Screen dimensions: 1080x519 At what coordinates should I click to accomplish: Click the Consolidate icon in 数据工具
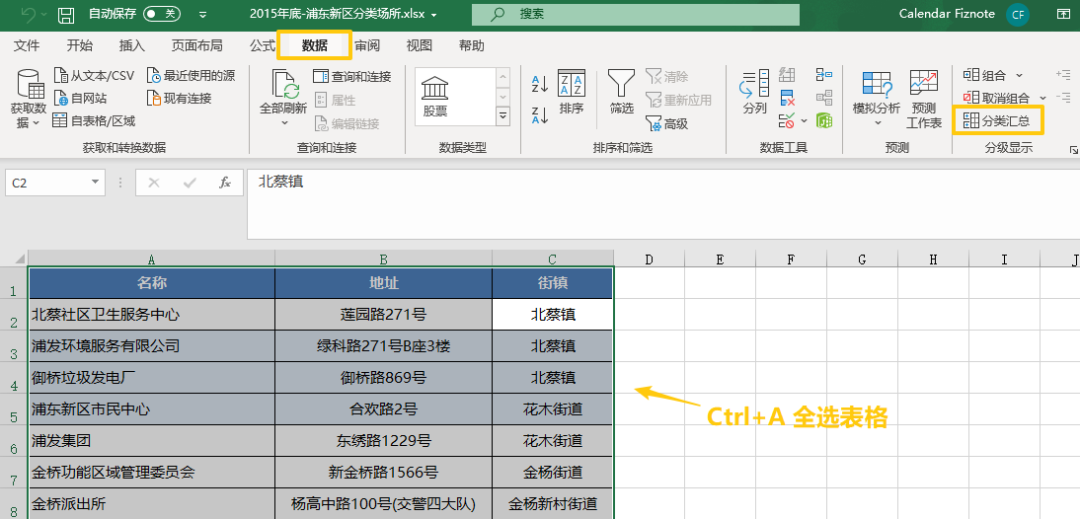point(824,74)
